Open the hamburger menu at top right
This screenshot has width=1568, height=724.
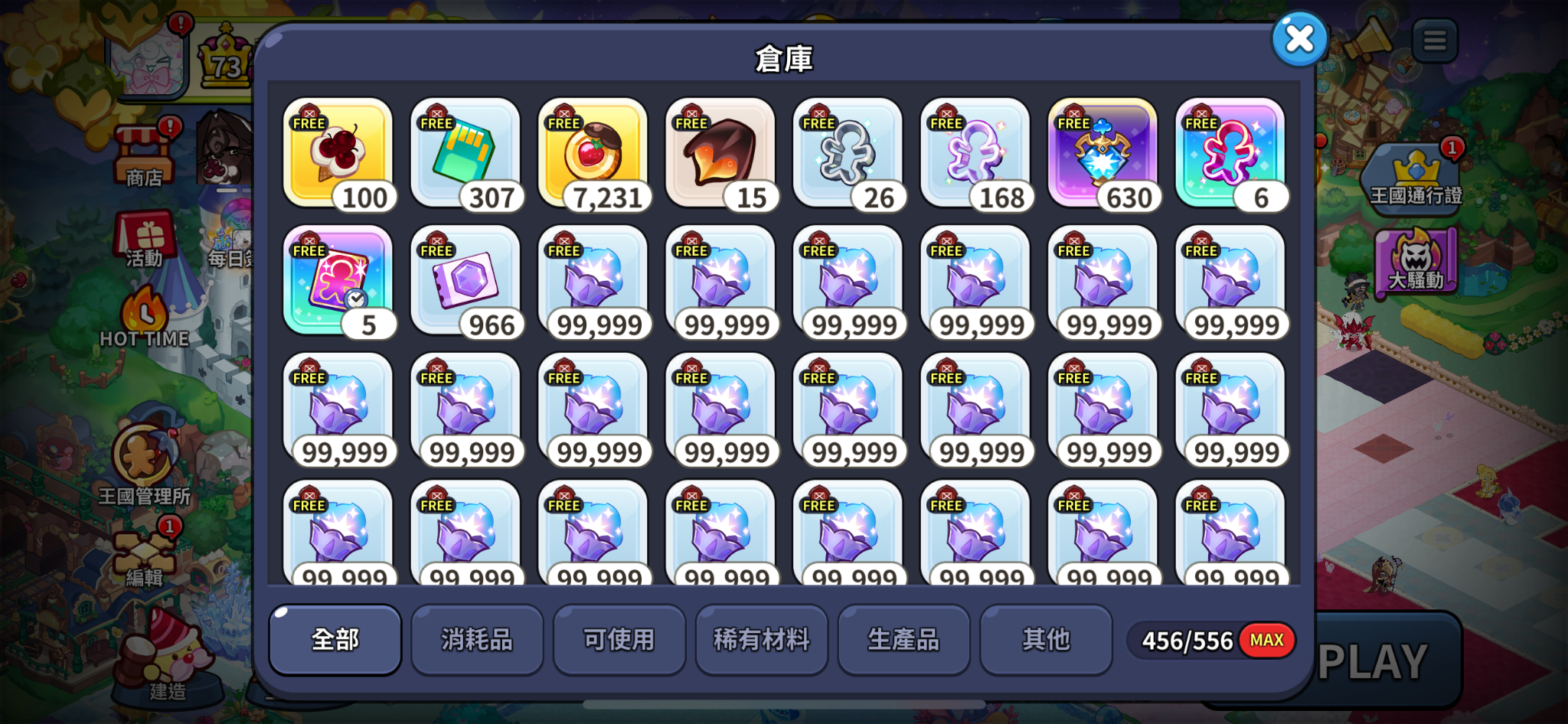point(1435,41)
